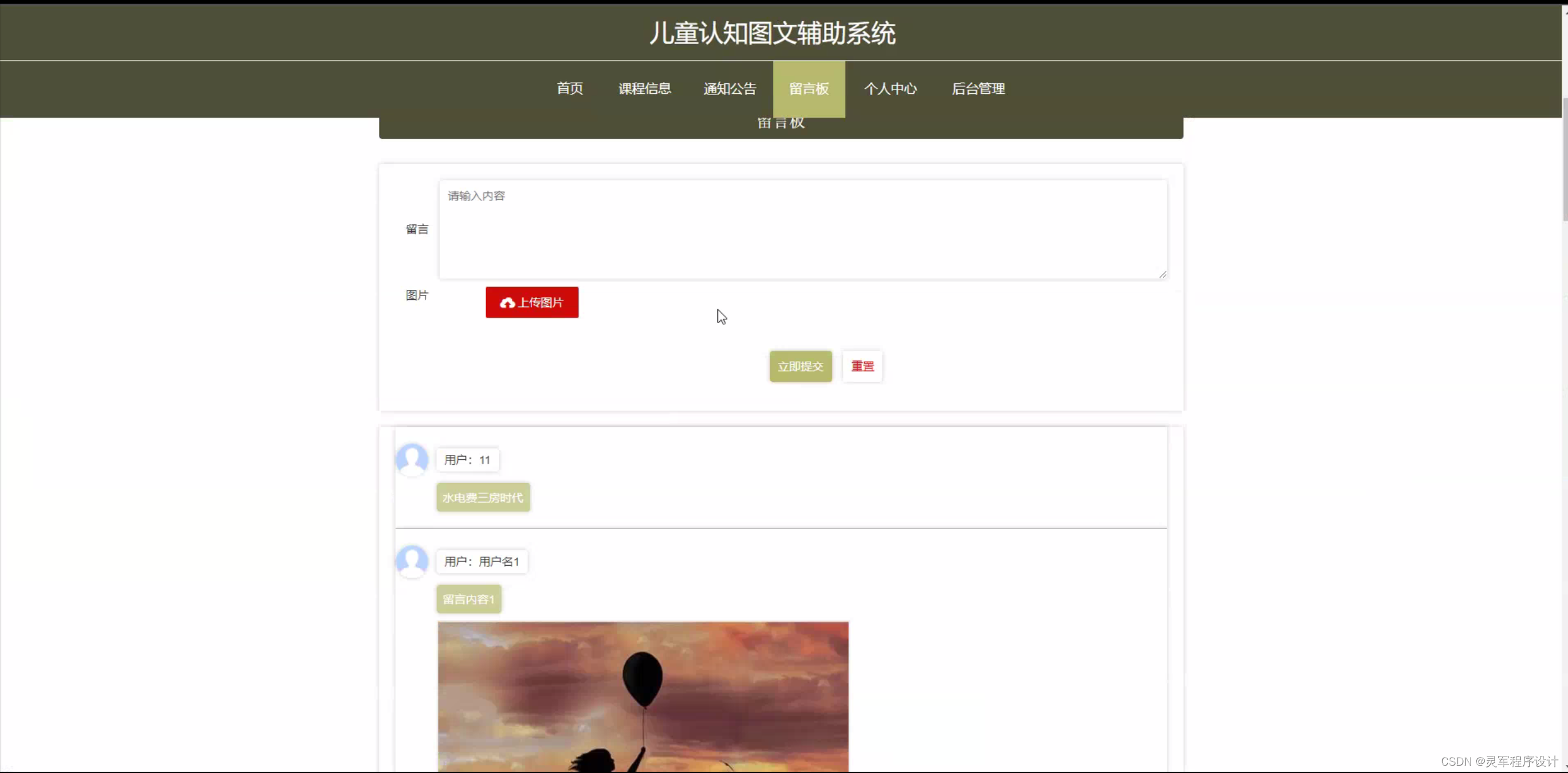Open 个人中心 from the navigation bar
Image resolution: width=1568 pixels, height=773 pixels.
891,88
